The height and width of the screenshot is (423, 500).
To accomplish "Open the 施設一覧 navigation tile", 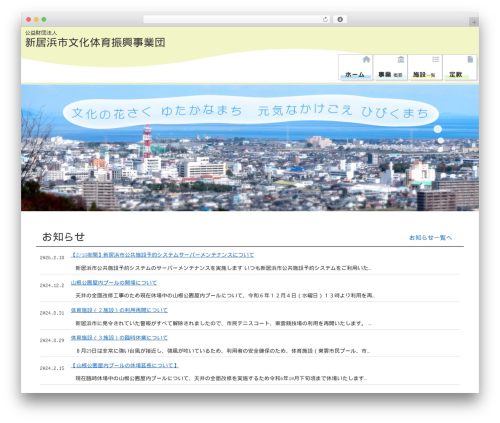I will [x=425, y=67].
